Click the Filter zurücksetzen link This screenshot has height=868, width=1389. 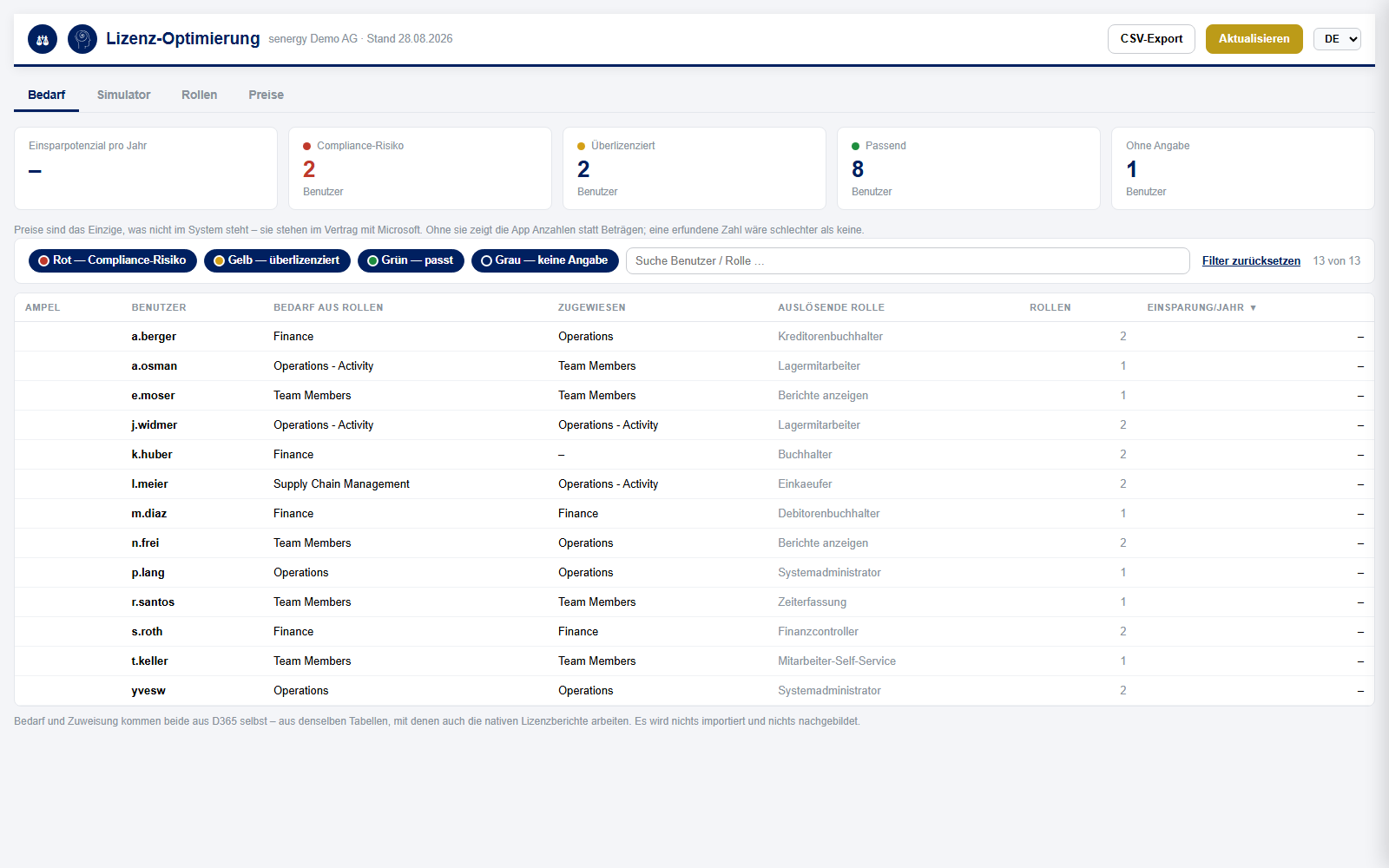[1251, 260]
